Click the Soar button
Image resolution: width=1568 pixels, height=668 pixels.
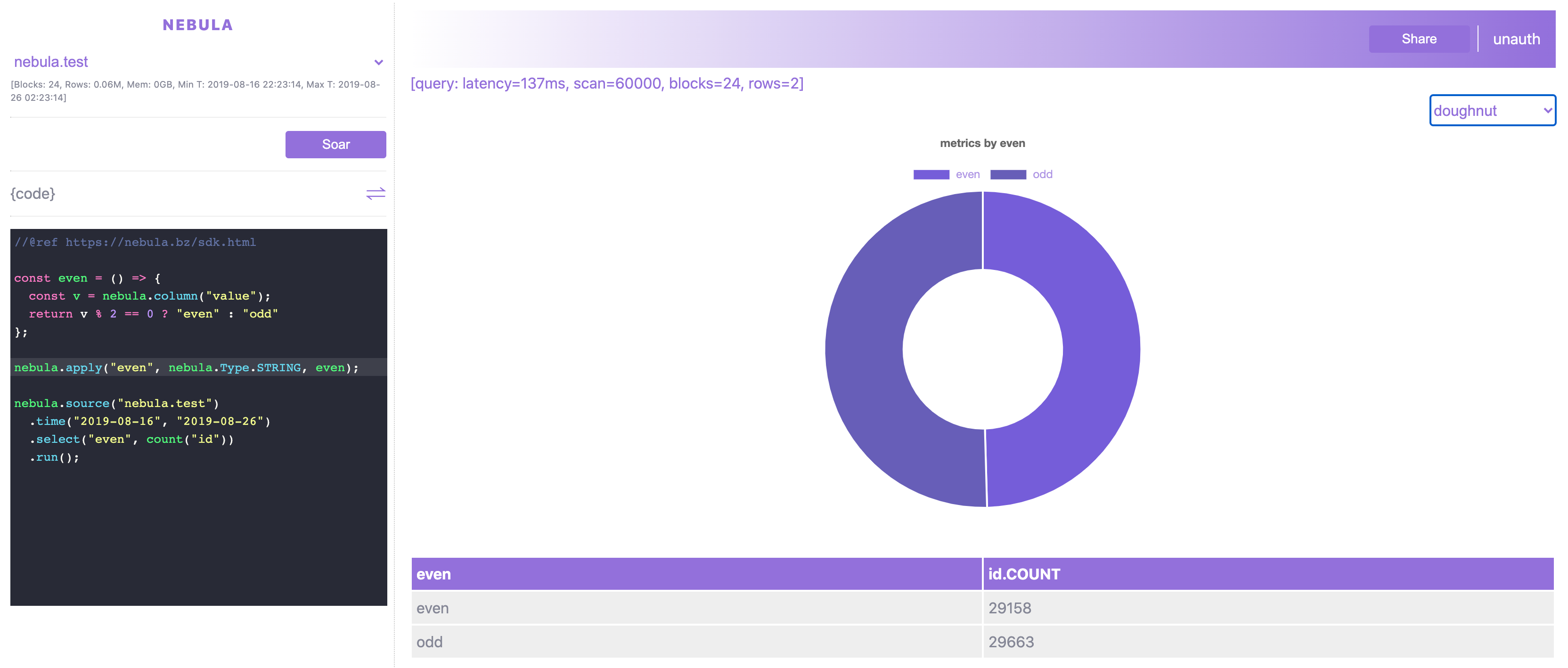(x=335, y=145)
